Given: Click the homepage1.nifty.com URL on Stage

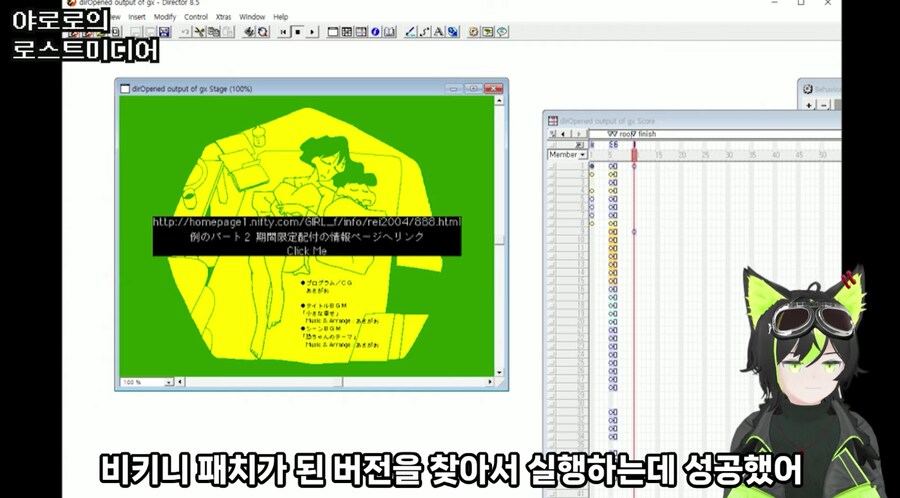Looking at the screenshot, I should pos(307,222).
